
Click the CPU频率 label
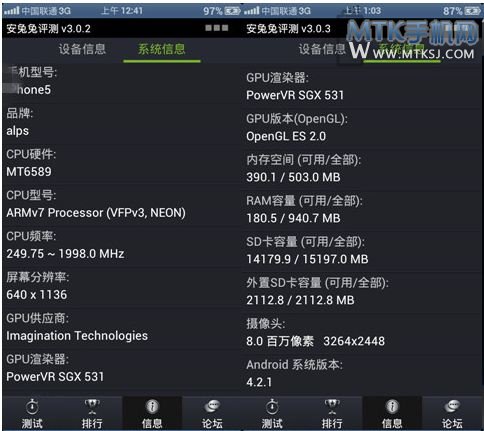click(x=31, y=236)
